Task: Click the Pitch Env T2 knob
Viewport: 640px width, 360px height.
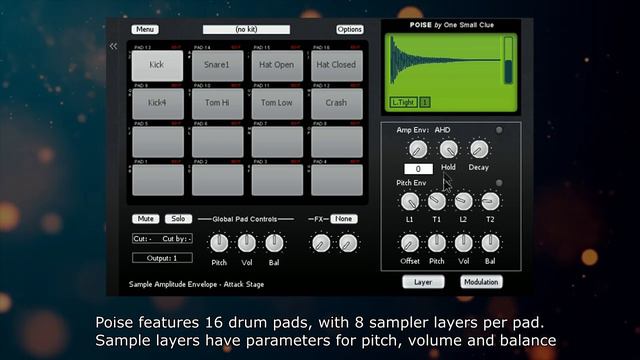Action: pos(490,201)
